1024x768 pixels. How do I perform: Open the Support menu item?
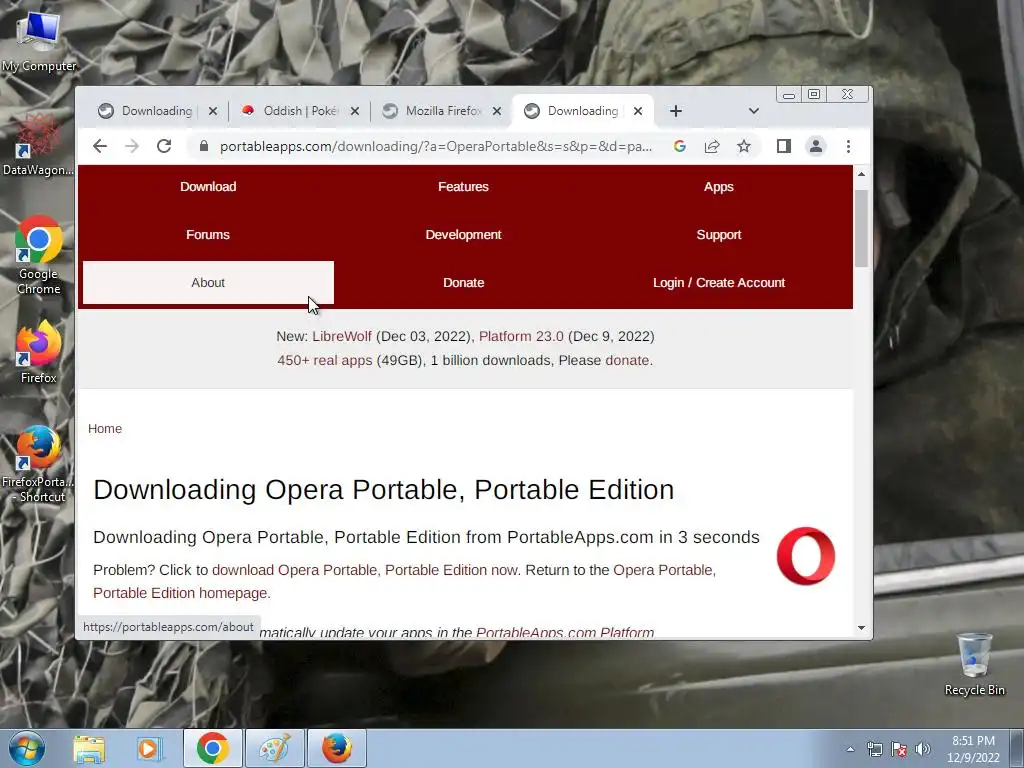(718, 234)
